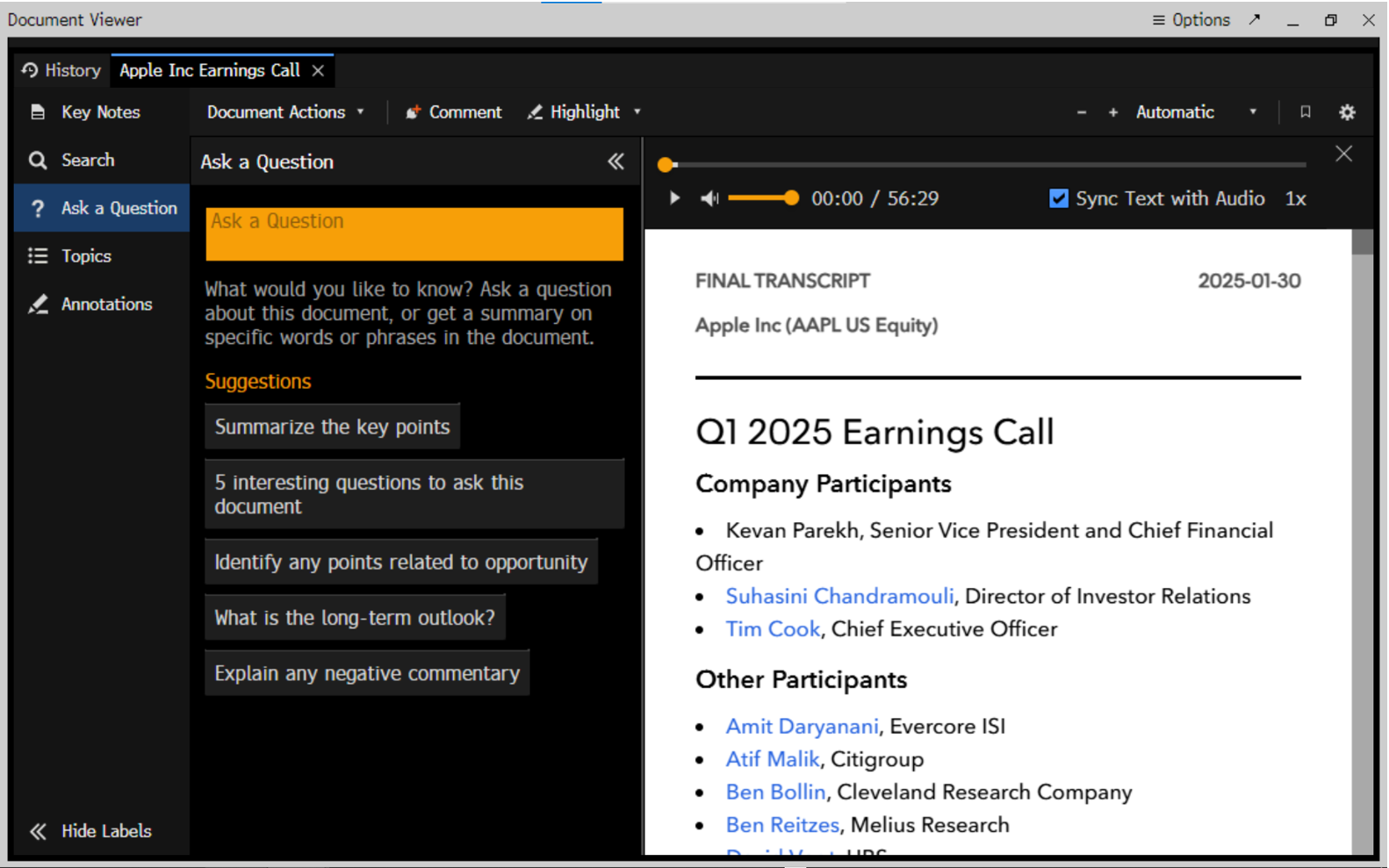
Task: Click the Search magnifier icon
Action: click(38, 160)
